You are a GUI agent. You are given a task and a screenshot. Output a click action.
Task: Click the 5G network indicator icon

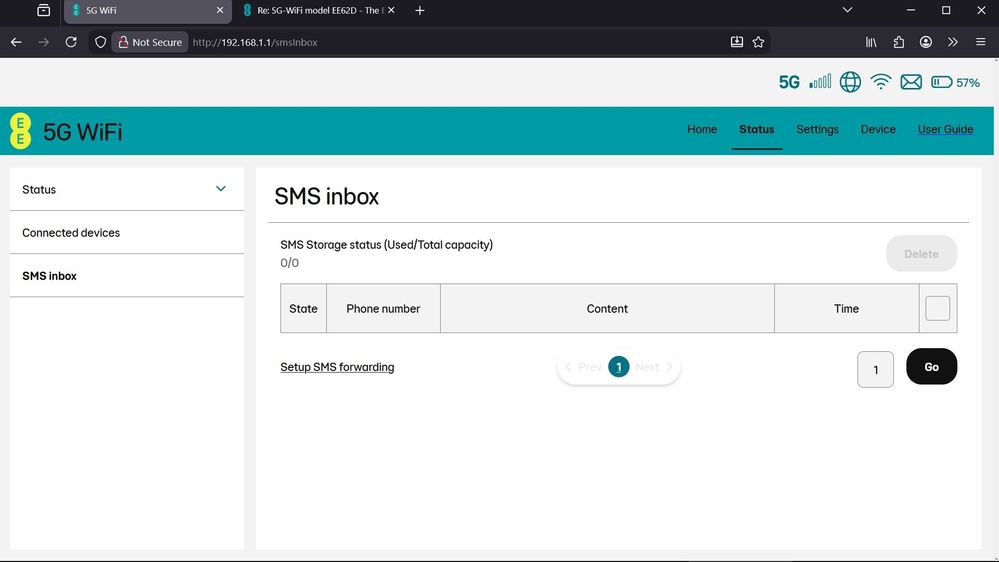789,82
